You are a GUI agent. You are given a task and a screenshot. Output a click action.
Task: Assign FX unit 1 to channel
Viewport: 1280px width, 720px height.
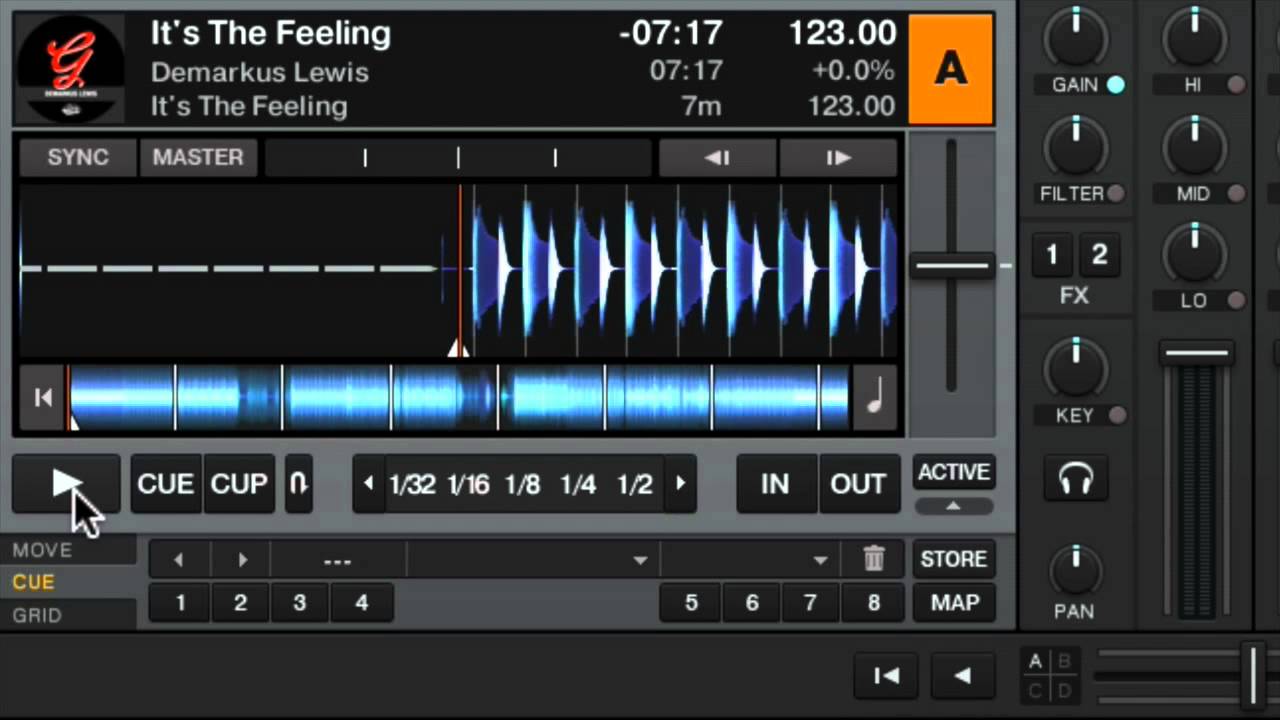(x=1052, y=256)
